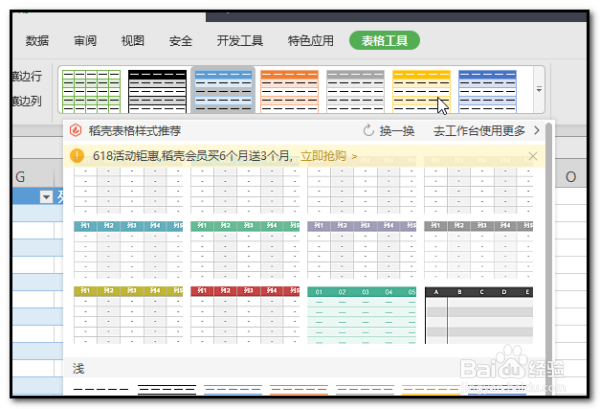Toggle the 镶边列 option
The image size is (600, 409).
click(x=26, y=101)
